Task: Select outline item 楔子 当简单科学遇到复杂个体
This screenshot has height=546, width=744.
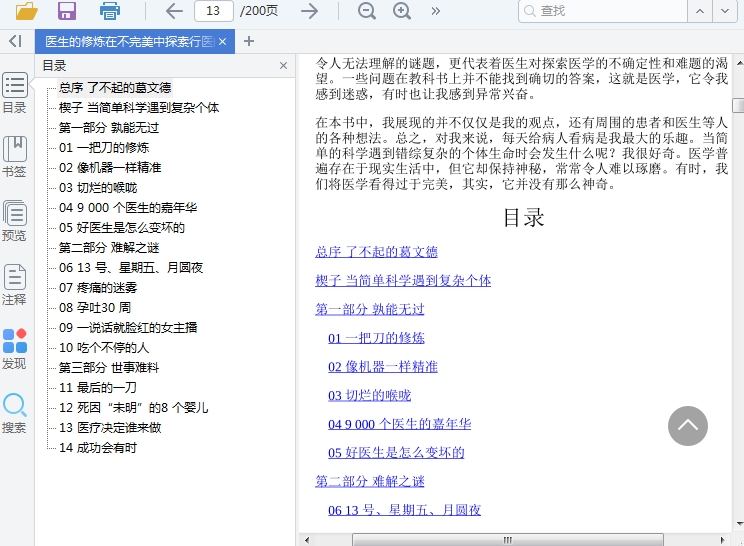Action: (x=139, y=108)
